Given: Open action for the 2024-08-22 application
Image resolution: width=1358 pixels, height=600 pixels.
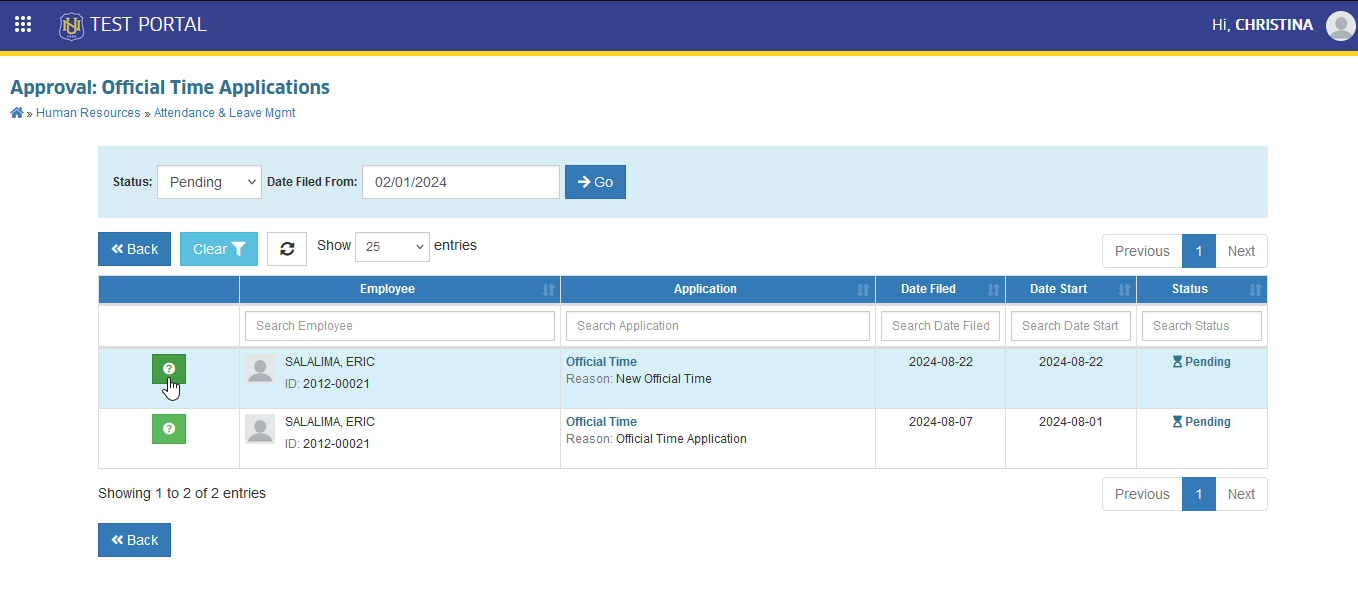Looking at the screenshot, I should 169,369.
